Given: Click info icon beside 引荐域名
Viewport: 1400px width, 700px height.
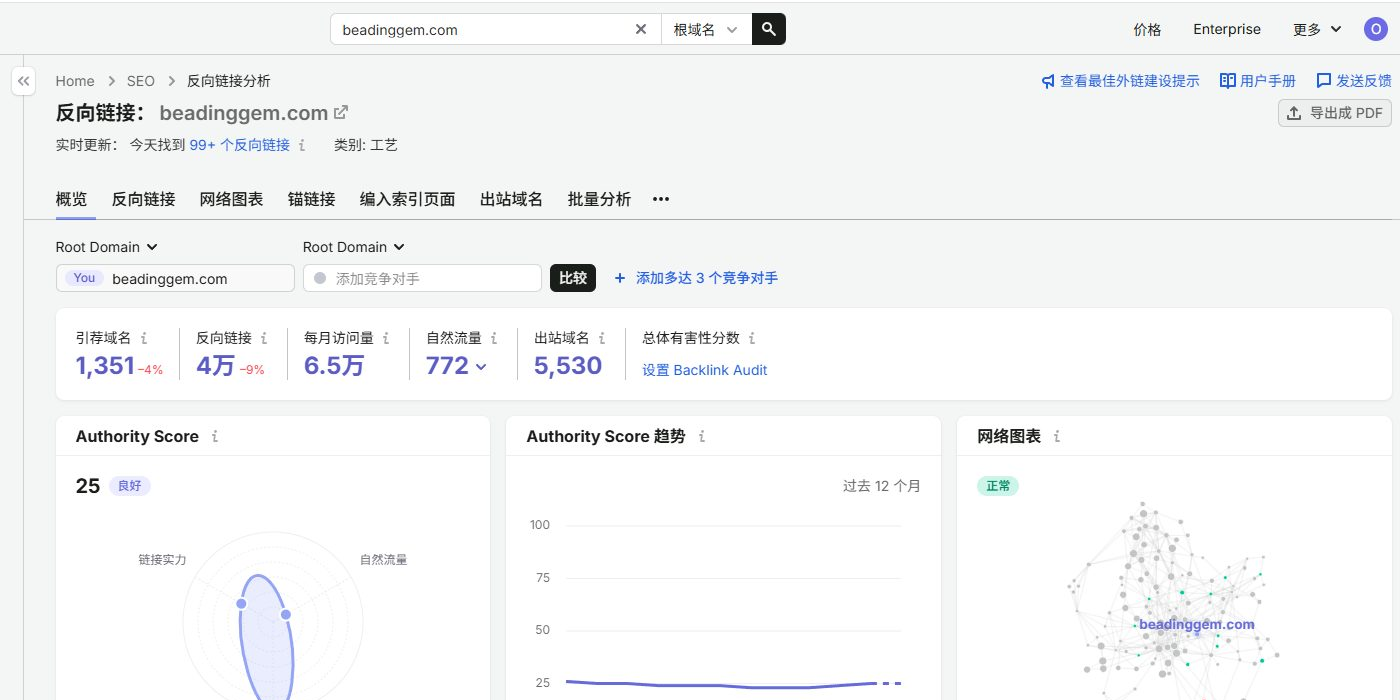Looking at the screenshot, I should pos(144,338).
